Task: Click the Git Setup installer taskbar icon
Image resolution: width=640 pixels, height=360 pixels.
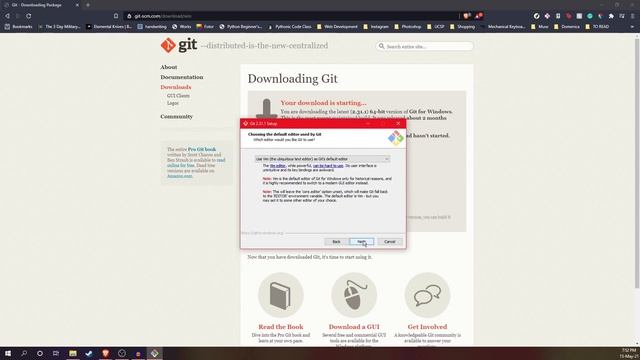Action: click(x=154, y=353)
